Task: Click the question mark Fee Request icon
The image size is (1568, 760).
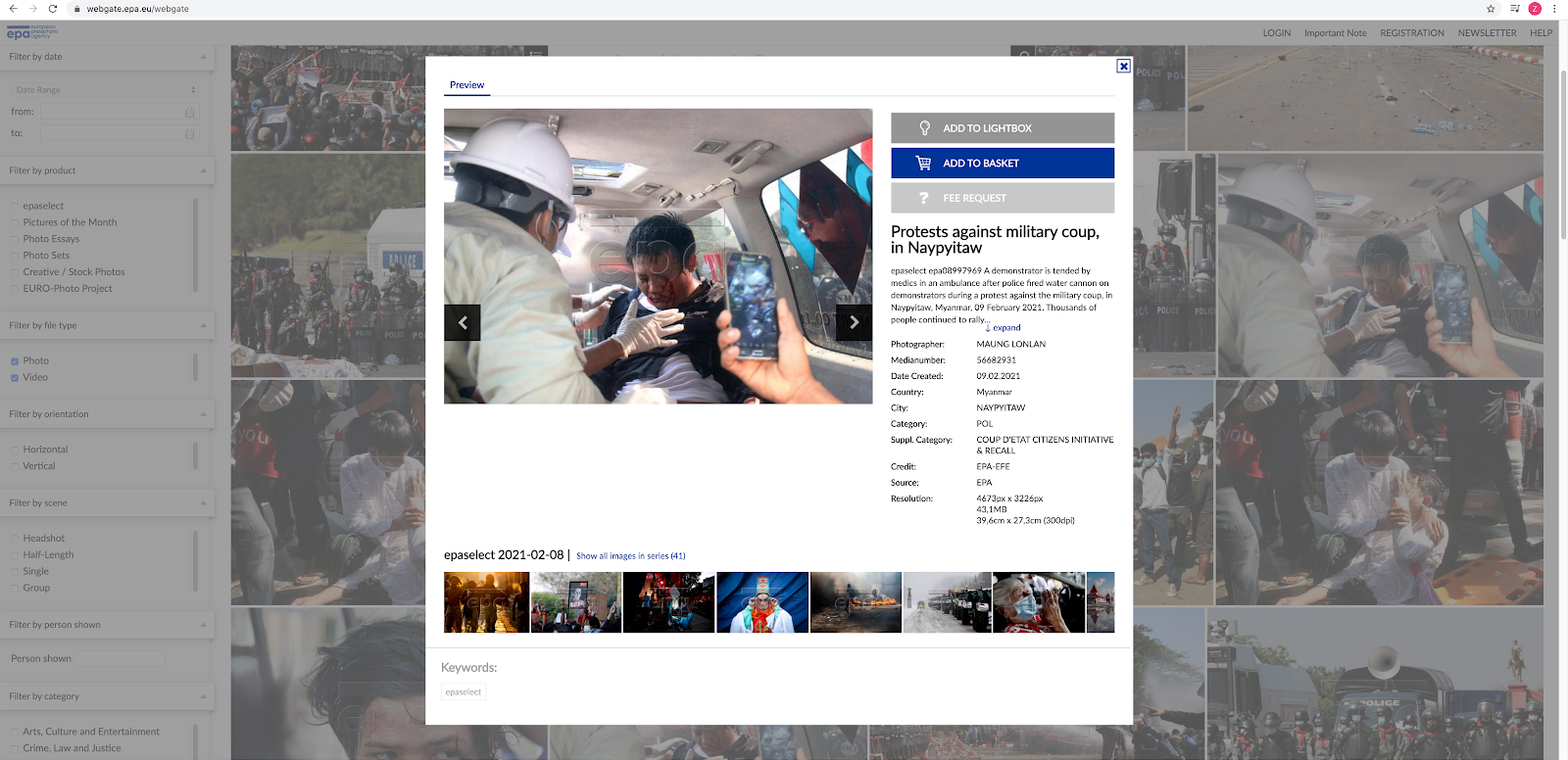Action: [923, 198]
